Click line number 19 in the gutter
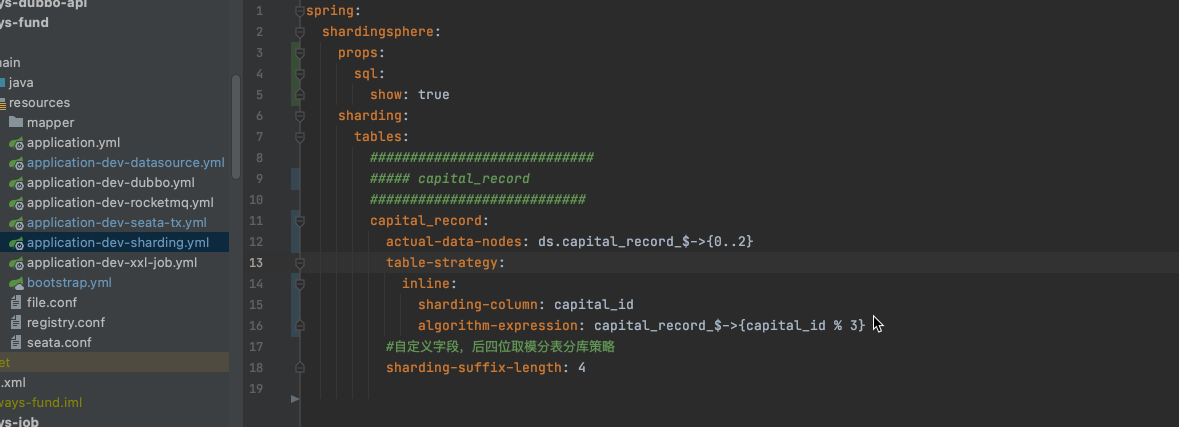The image size is (1179, 427). coord(256,389)
